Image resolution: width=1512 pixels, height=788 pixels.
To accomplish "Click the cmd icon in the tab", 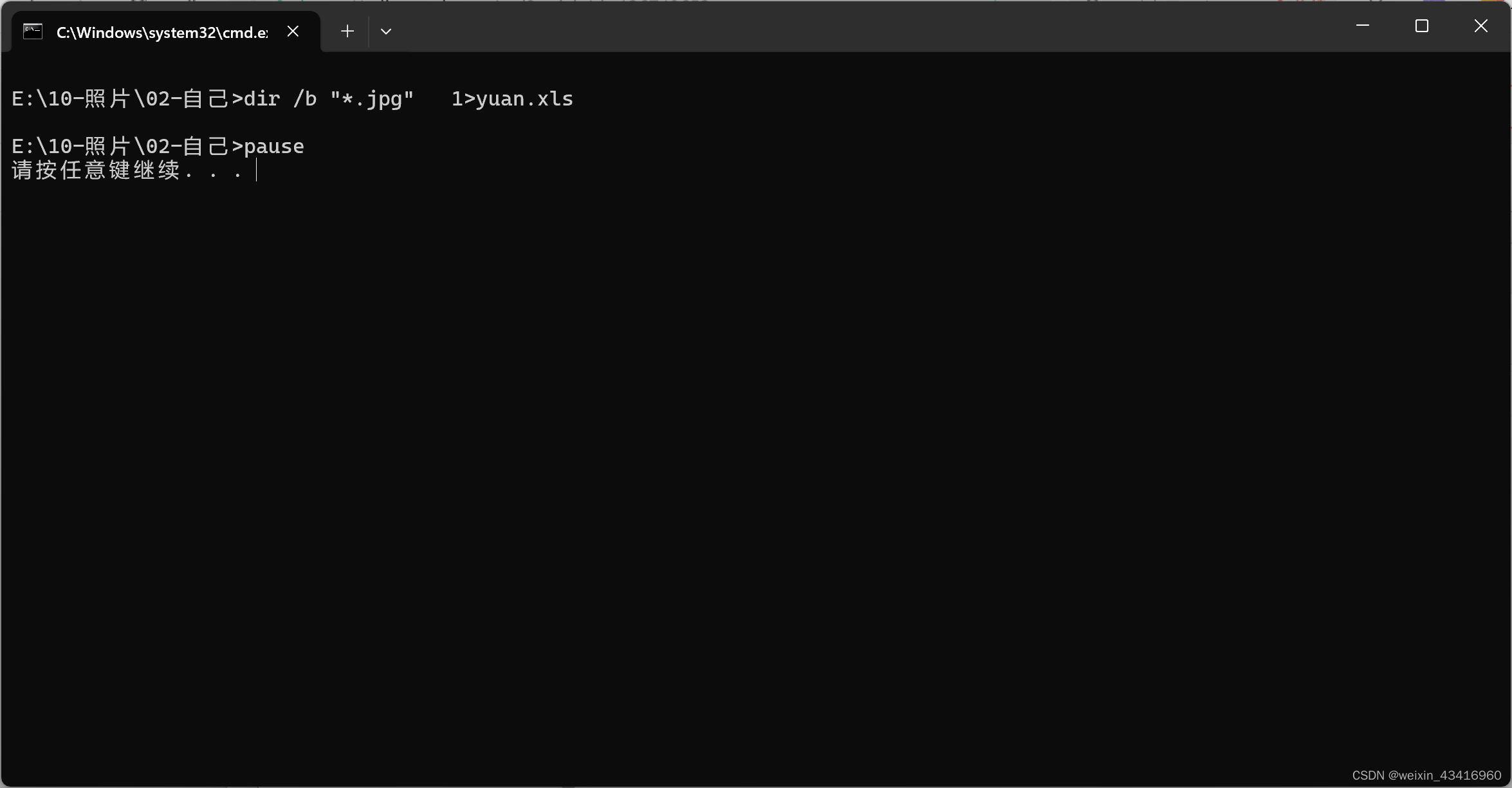I will point(33,32).
